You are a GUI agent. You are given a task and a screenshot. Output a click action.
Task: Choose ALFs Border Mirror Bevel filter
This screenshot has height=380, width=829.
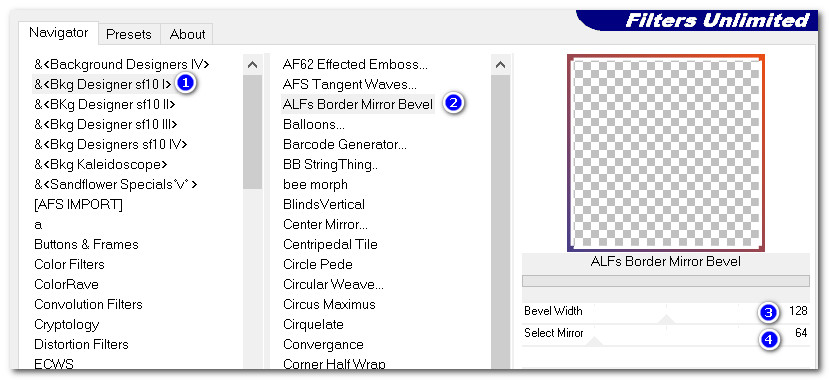point(358,104)
